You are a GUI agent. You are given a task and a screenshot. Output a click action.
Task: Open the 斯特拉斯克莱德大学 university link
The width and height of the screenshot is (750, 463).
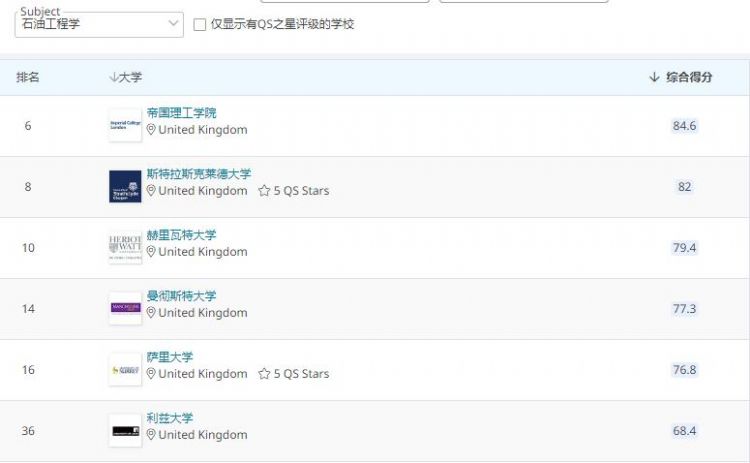click(199, 174)
